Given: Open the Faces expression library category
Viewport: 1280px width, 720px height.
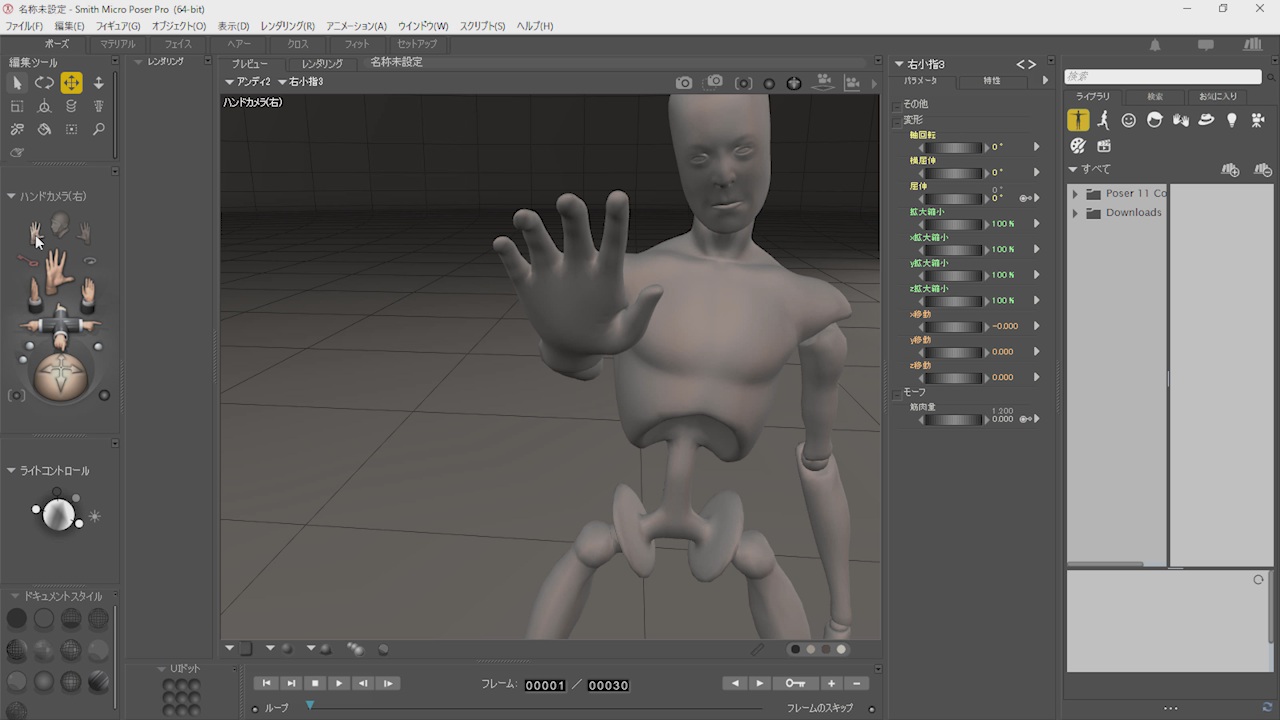Looking at the screenshot, I should tap(1129, 120).
